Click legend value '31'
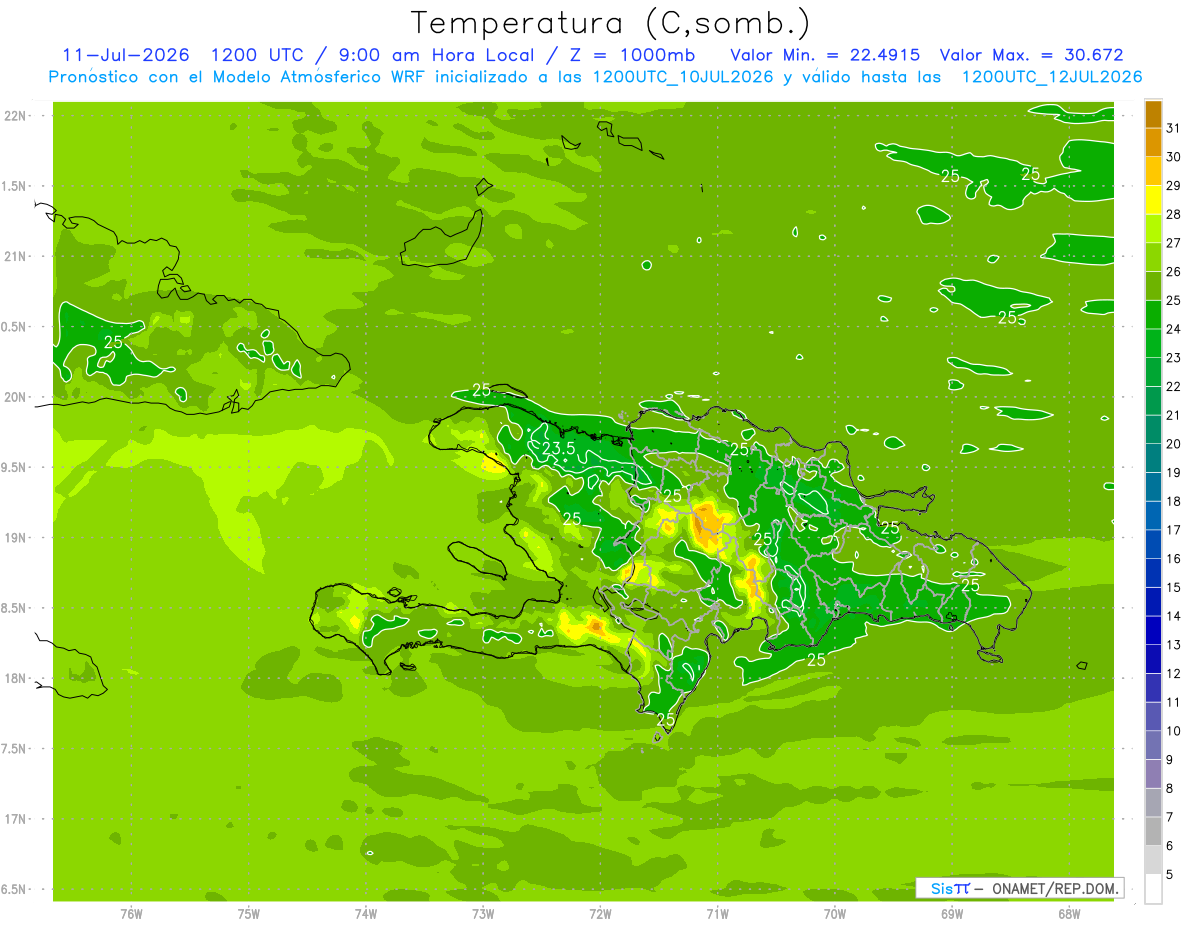Image resolution: width=1200 pixels, height=927 pixels. (x=1174, y=128)
